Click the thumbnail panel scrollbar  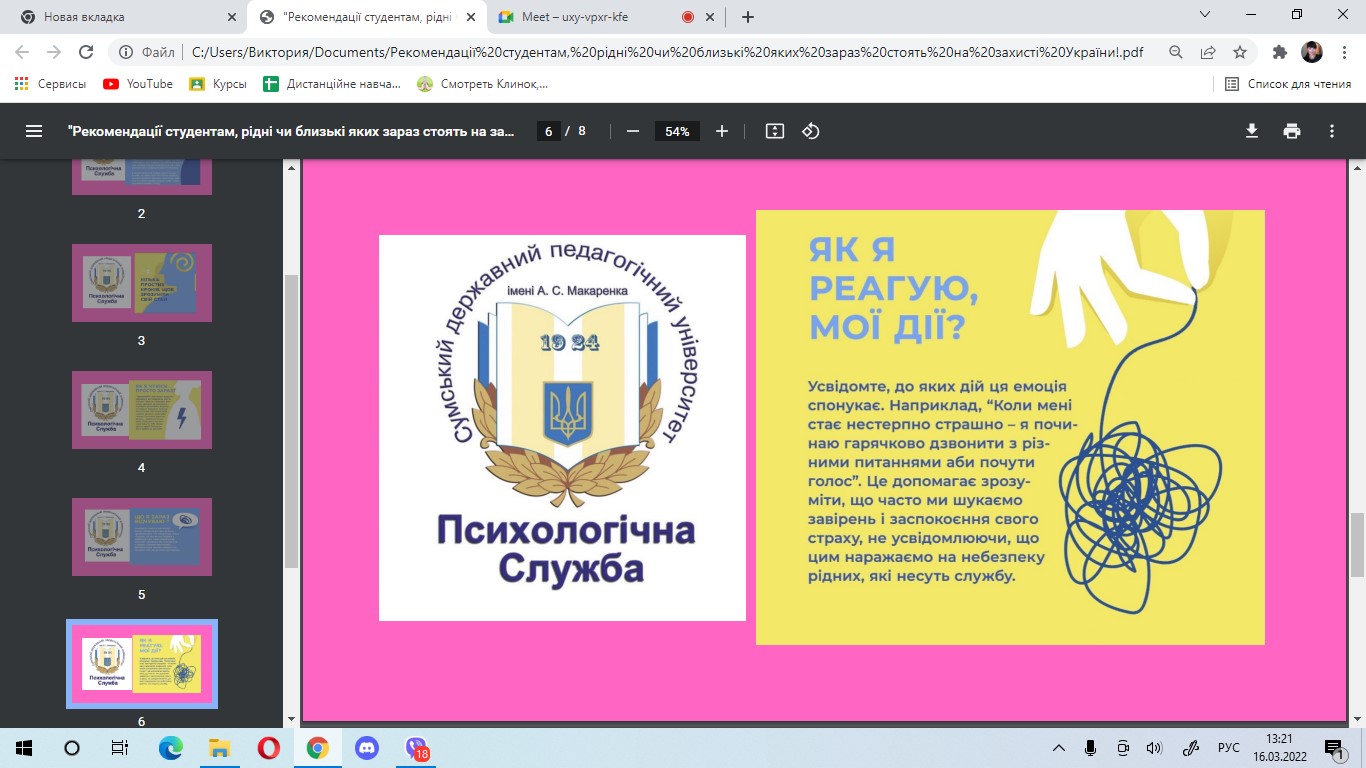pyautogui.click(x=291, y=421)
